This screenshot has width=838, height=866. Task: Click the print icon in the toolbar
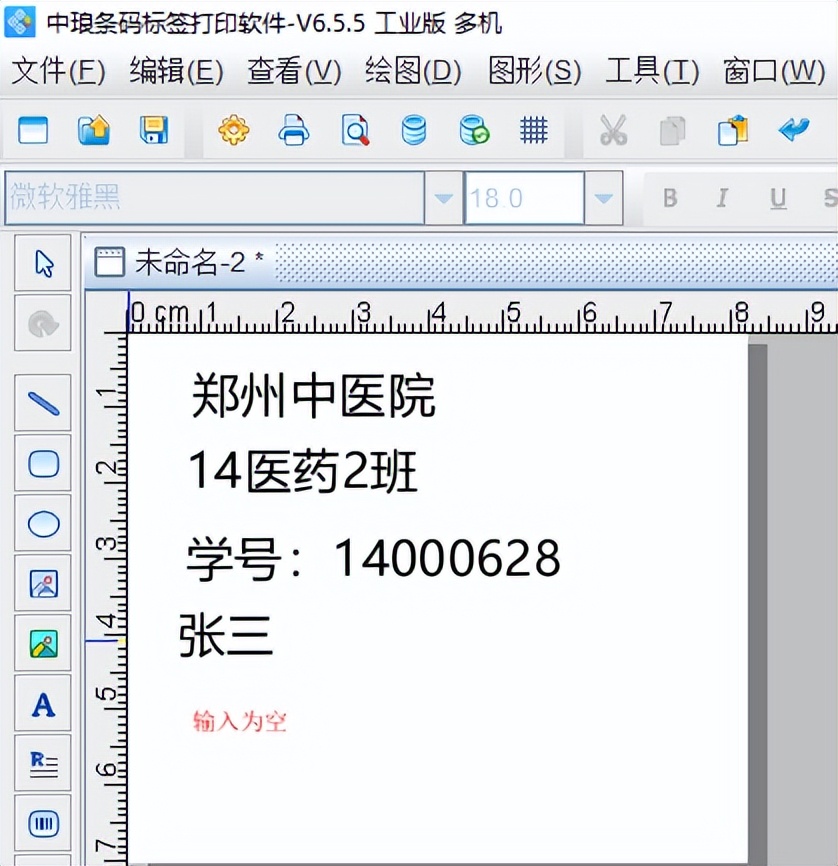293,130
